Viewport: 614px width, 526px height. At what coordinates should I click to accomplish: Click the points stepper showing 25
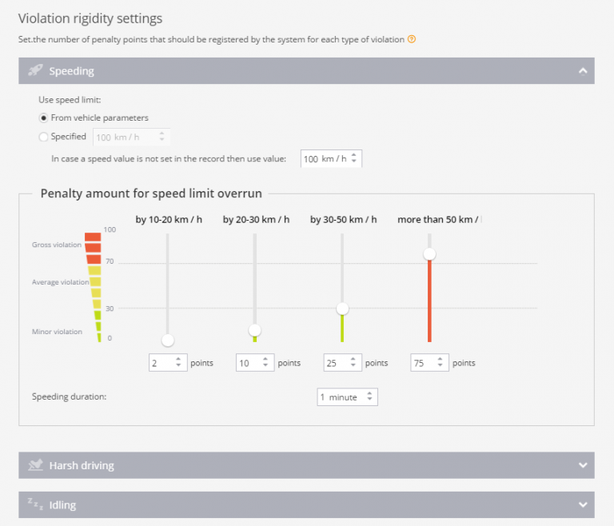pos(342,363)
